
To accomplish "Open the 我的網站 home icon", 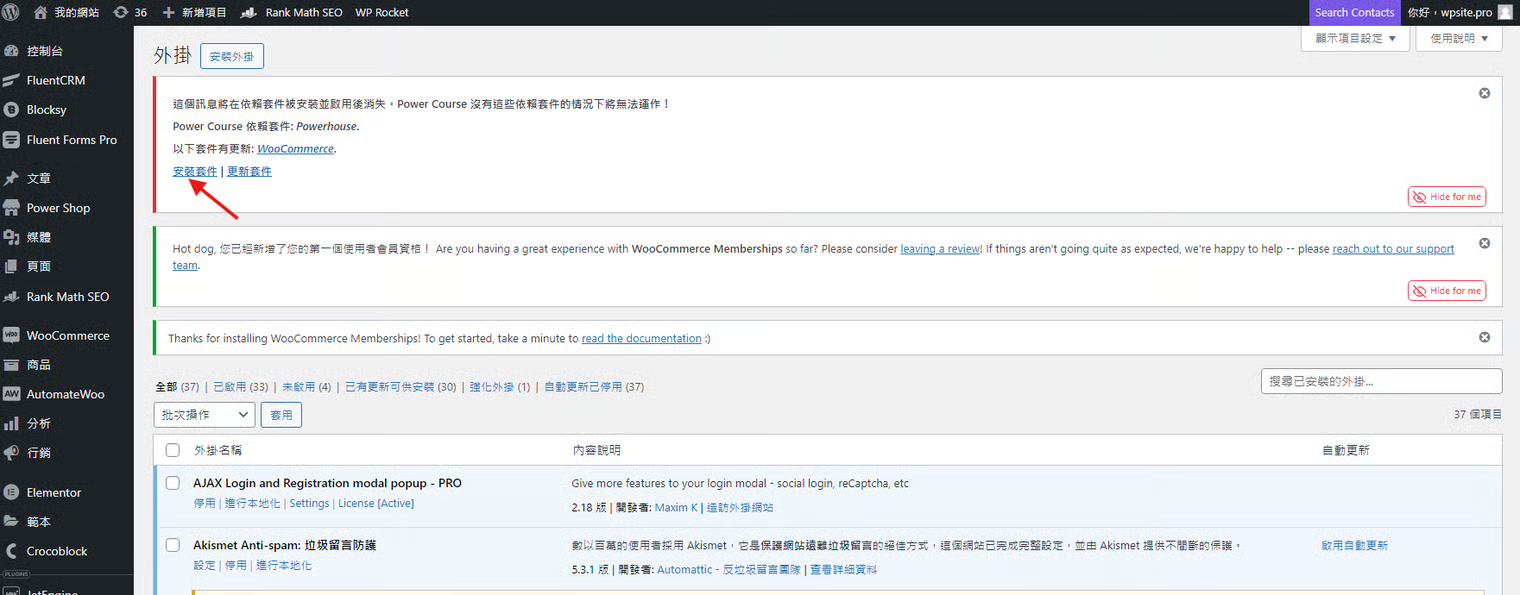I will [x=41, y=12].
